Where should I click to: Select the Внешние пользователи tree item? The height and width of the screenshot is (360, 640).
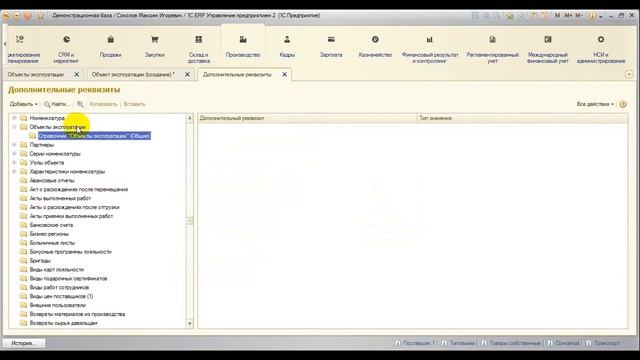tap(58, 305)
